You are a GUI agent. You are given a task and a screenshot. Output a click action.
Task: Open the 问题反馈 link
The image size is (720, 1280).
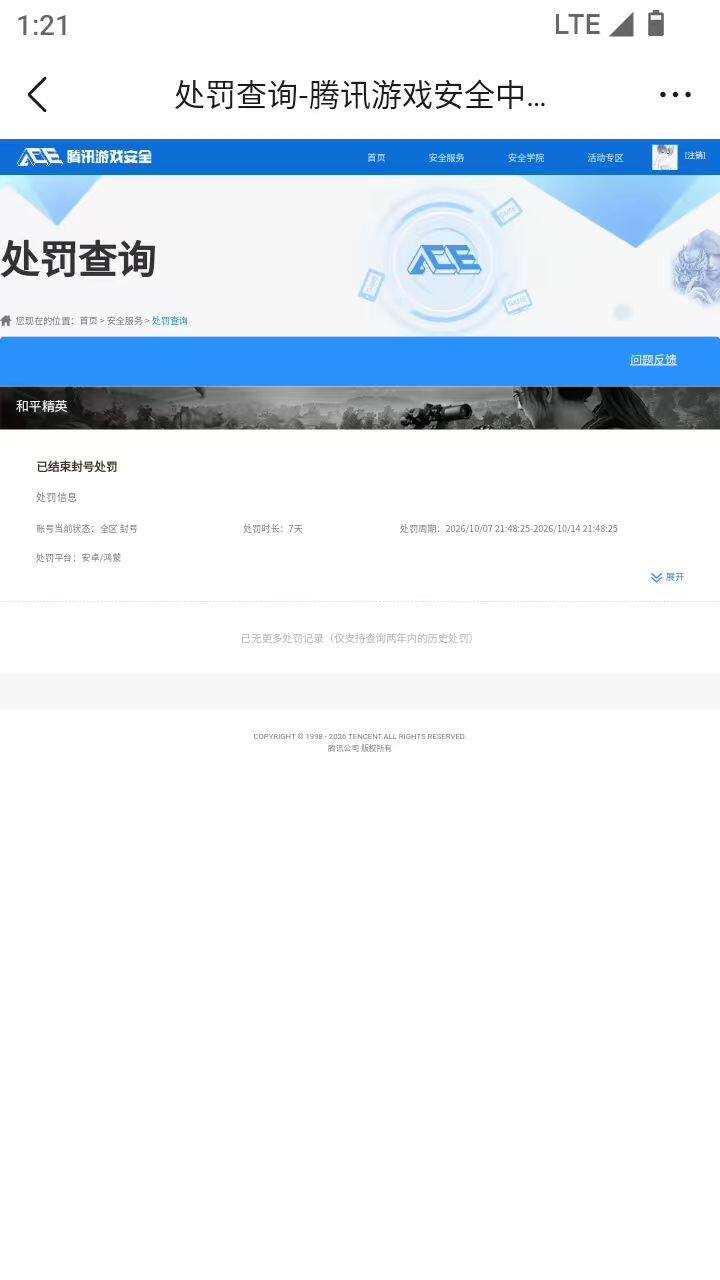tap(653, 360)
